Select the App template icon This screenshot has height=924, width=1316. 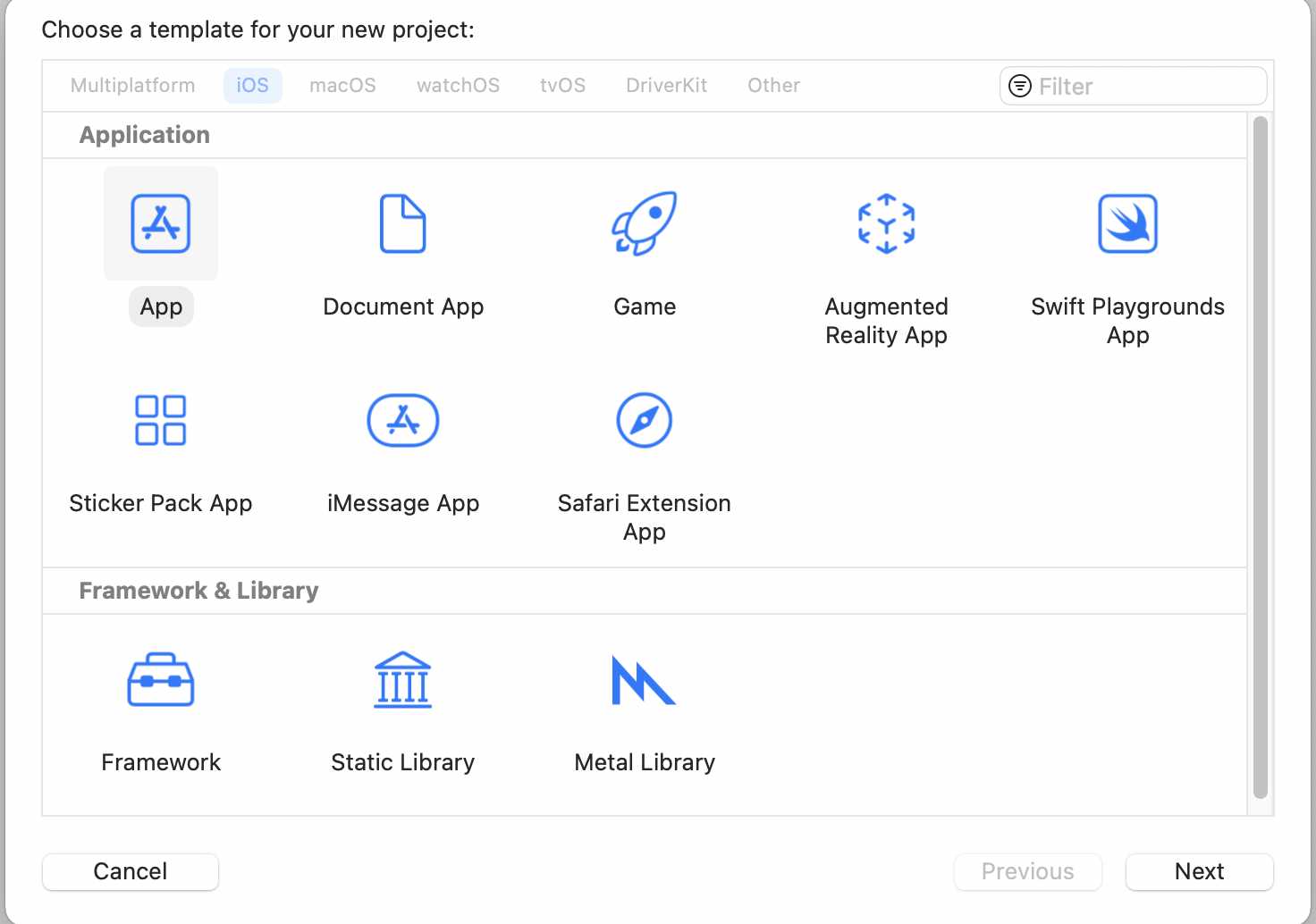[x=161, y=223]
